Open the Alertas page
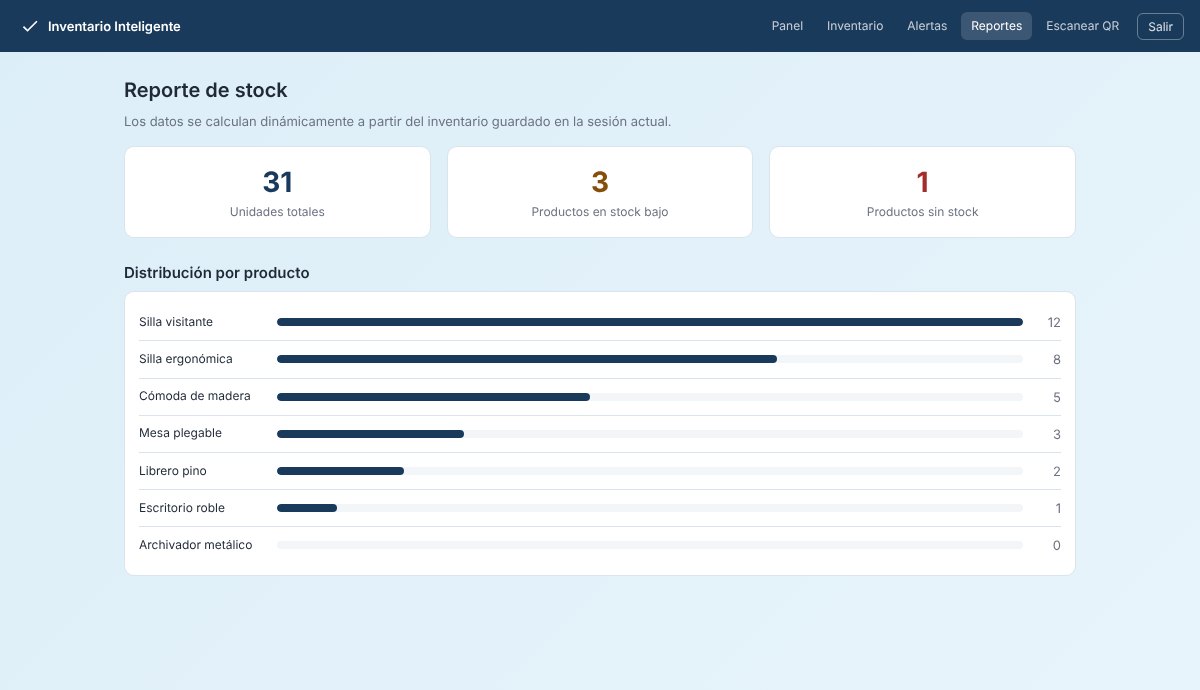This screenshot has height=690, width=1200. click(x=927, y=26)
